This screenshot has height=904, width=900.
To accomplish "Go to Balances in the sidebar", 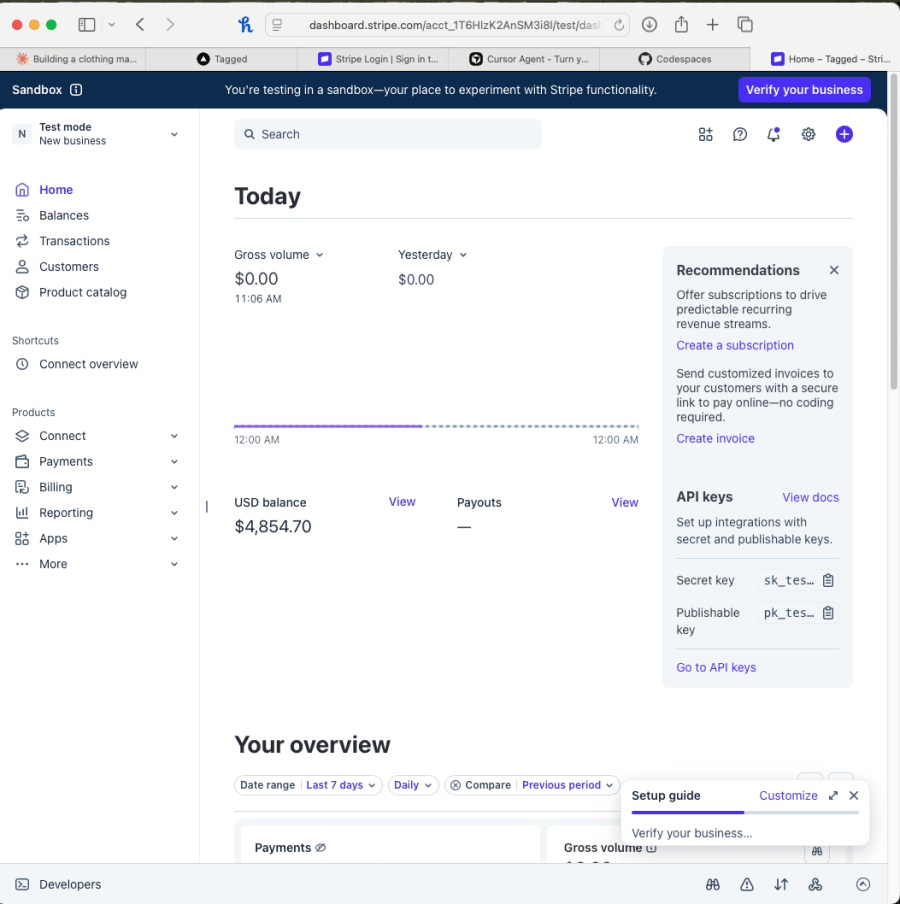I will (63, 216).
